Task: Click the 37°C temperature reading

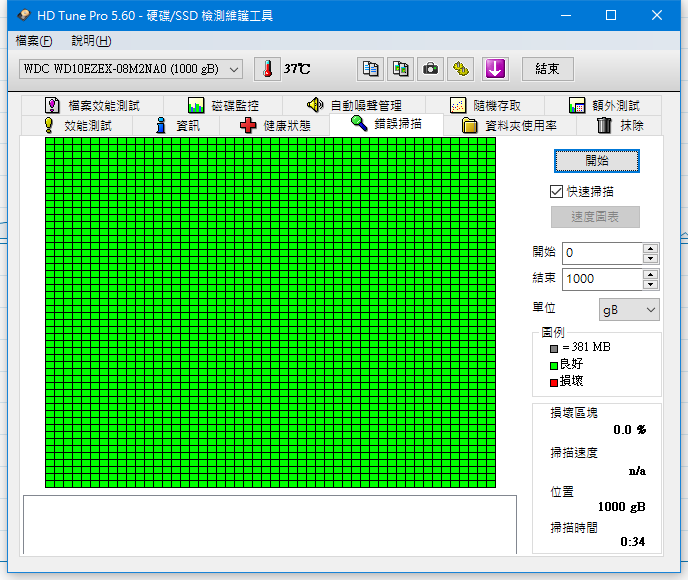Action: click(297, 69)
